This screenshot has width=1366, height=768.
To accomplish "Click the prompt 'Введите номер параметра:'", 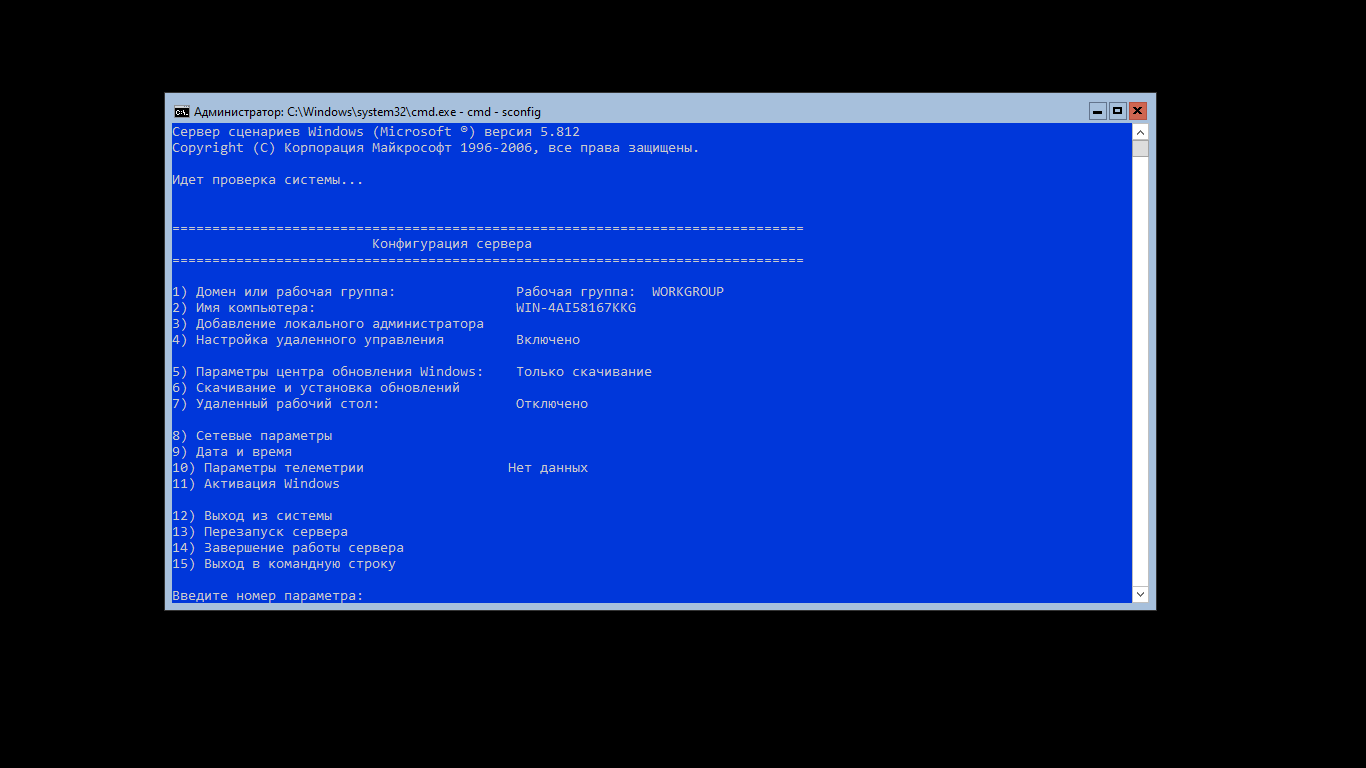I will (268, 596).
